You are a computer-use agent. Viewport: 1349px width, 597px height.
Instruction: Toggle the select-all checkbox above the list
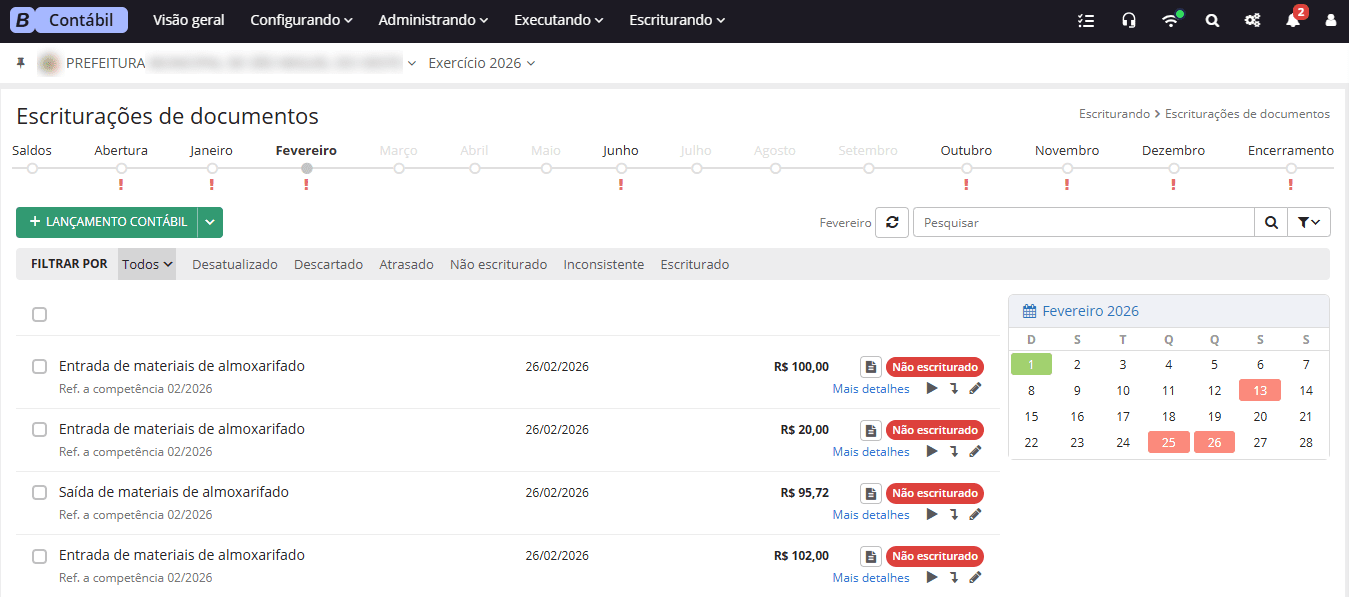[x=39, y=315]
